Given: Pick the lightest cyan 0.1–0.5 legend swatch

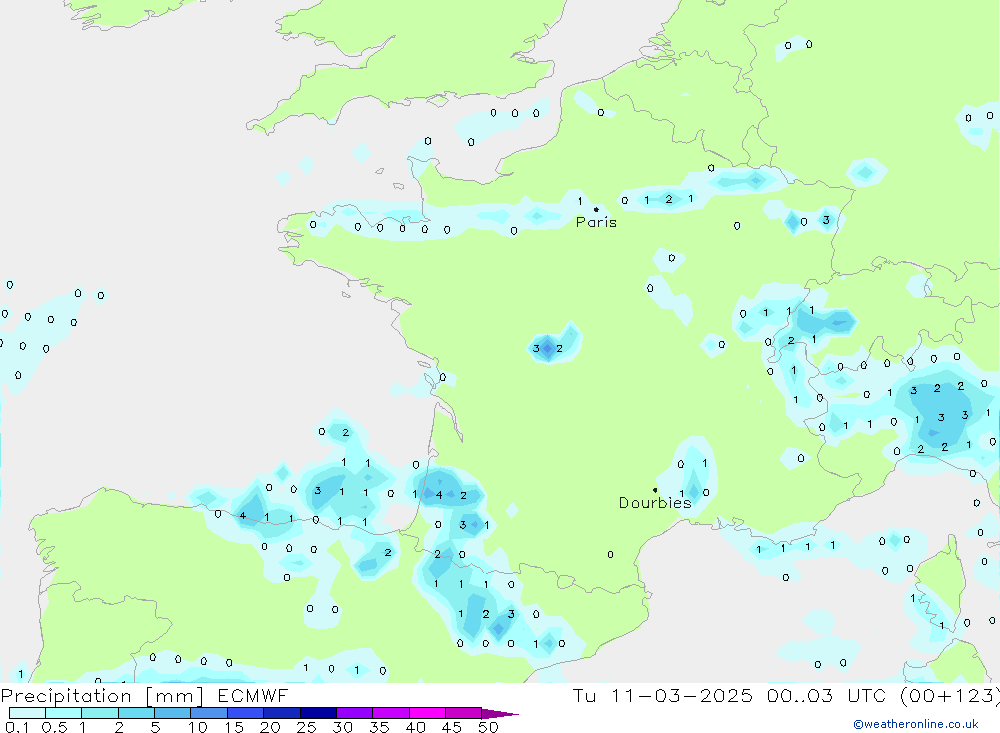Looking at the screenshot, I should pos(27,713).
